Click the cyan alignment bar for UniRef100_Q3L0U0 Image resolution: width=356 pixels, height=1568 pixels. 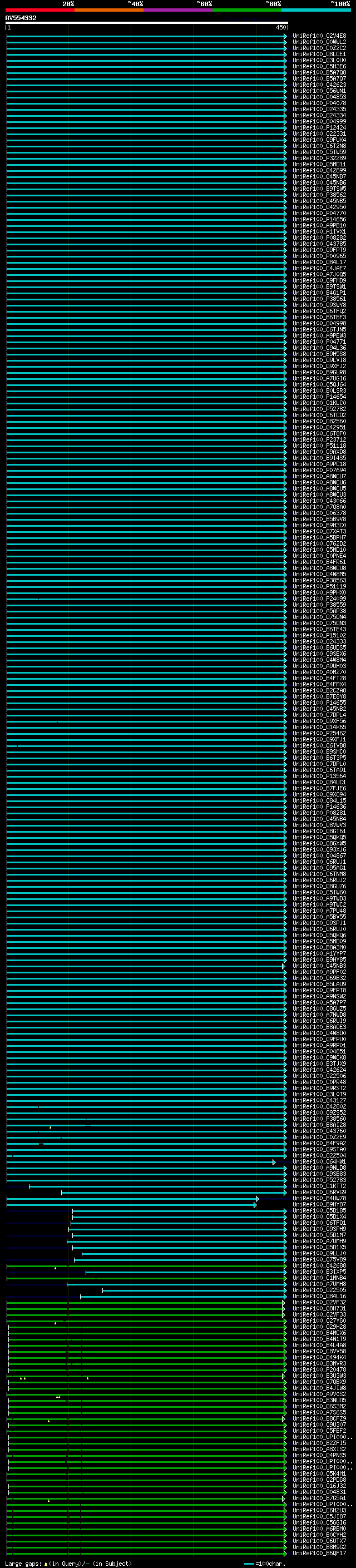(x=146, y=60)
